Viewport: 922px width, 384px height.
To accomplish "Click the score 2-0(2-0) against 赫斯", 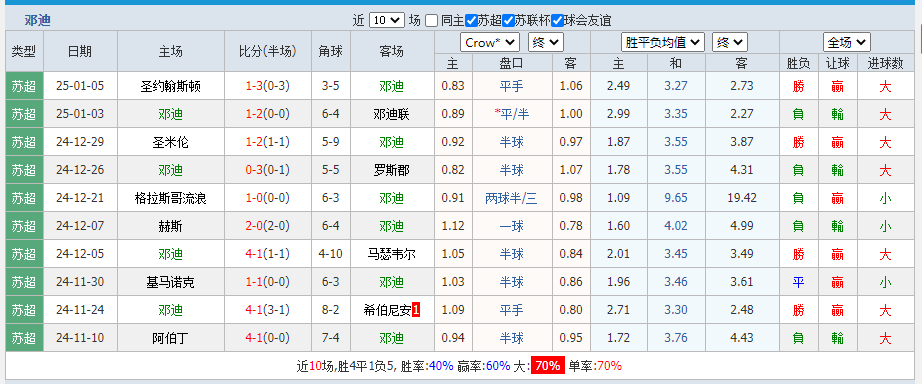I will 268,226.
